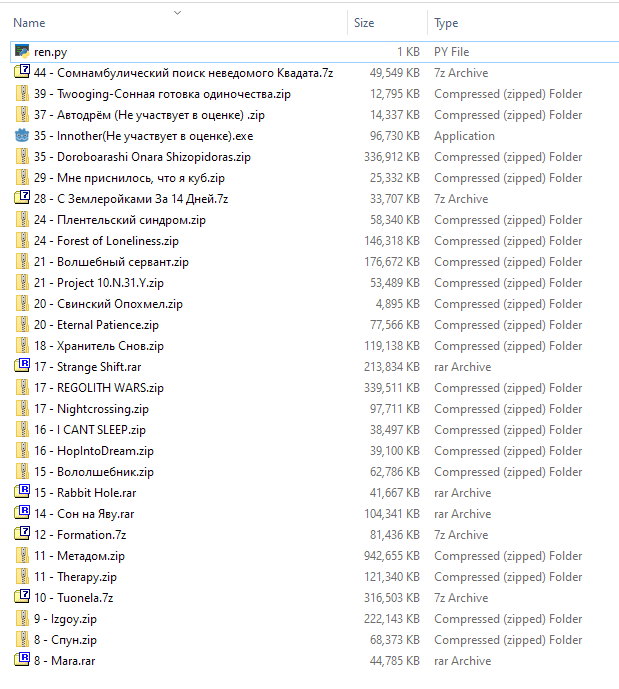Screen dimensions: 619x689
Task: Select file name 17 - REGOLITH WARS.zip
Action: tap(99, 388)
